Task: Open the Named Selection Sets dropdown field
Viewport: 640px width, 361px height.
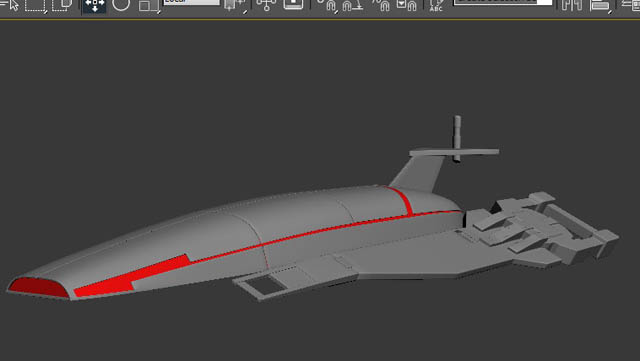Action: click(x=503, y=2)
